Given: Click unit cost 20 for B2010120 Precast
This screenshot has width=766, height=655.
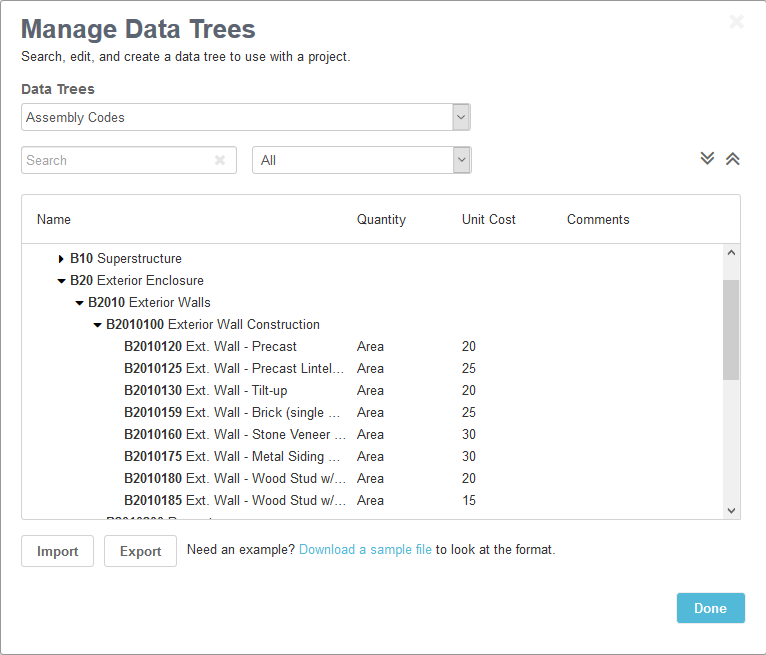Looking at the screenshot, I should pyautogui.click(x=468, y=346).
